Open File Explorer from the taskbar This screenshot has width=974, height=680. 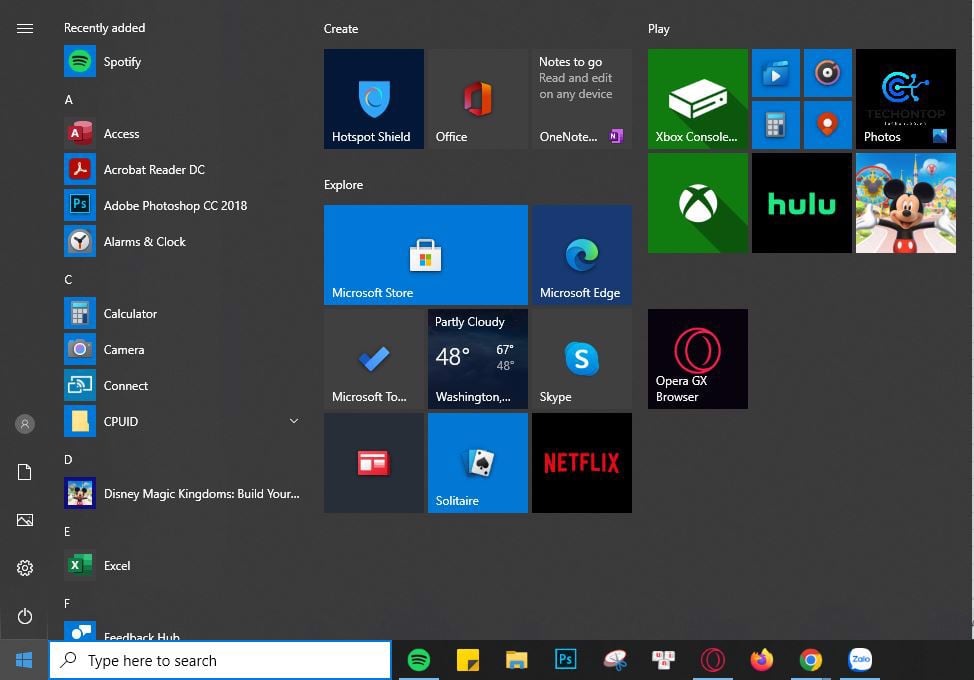(x=516, y=660)
